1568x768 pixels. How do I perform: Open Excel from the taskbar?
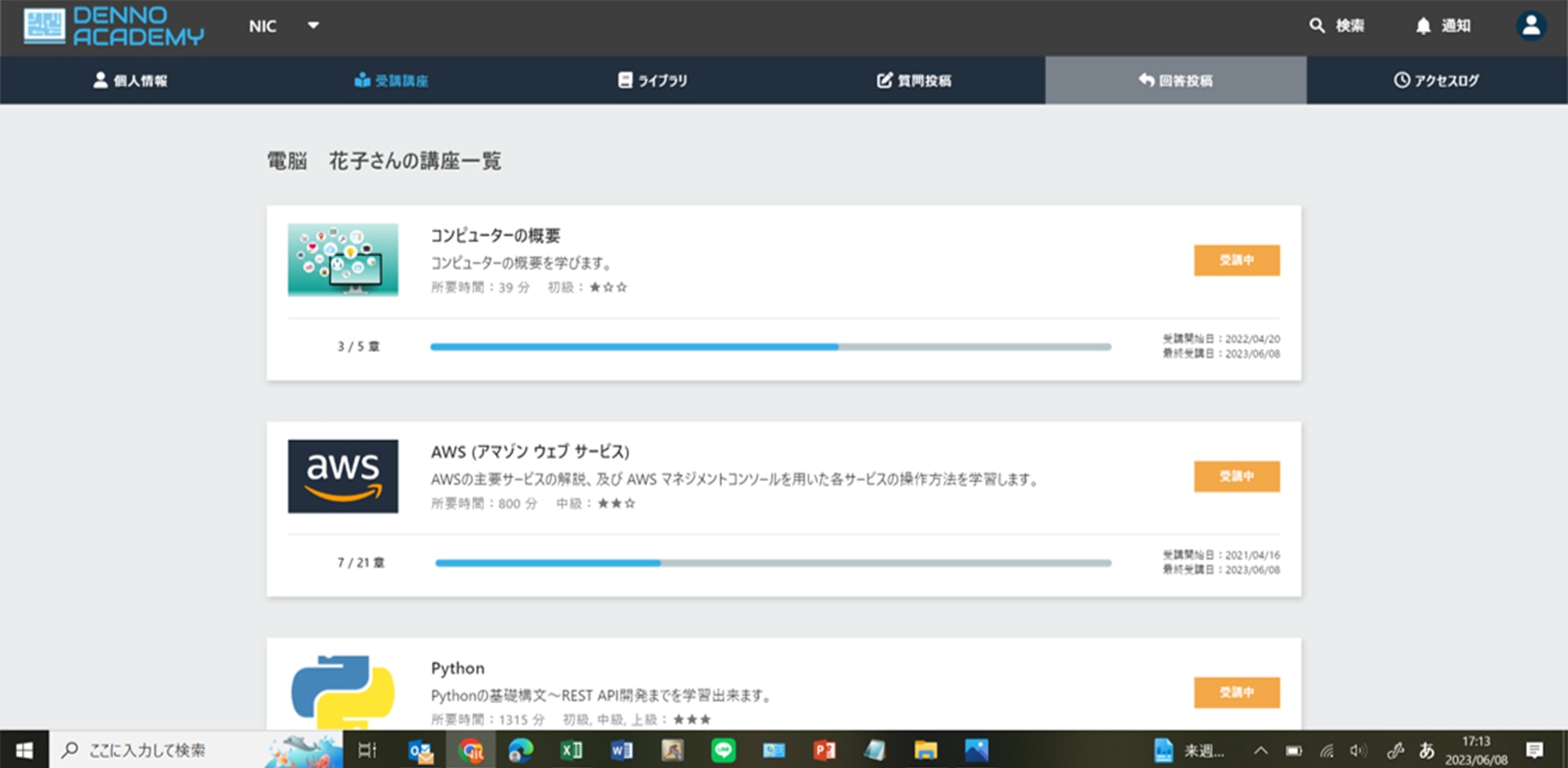pyautogui.click(x=571, y=750)
